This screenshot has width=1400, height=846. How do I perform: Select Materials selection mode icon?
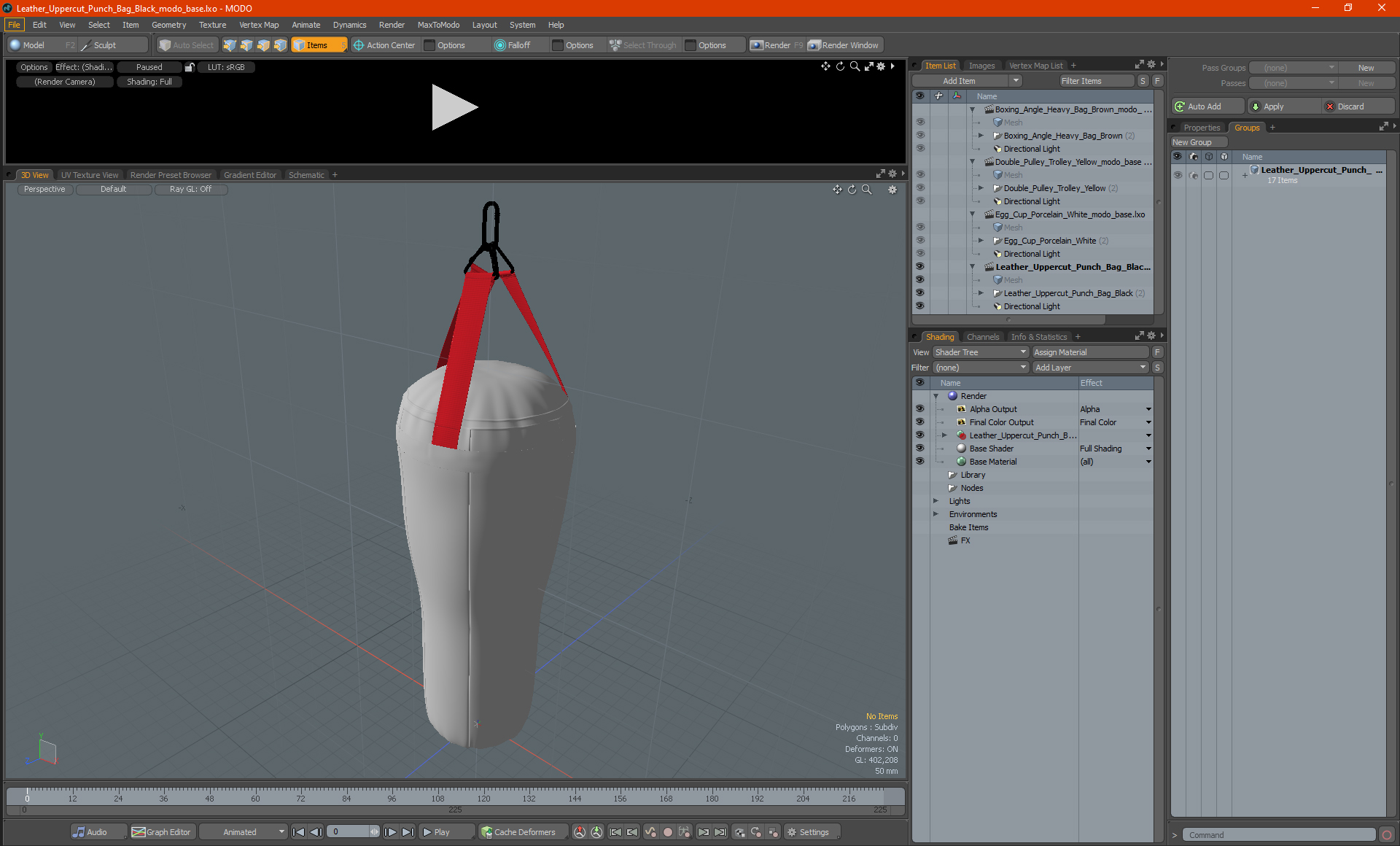280,45
